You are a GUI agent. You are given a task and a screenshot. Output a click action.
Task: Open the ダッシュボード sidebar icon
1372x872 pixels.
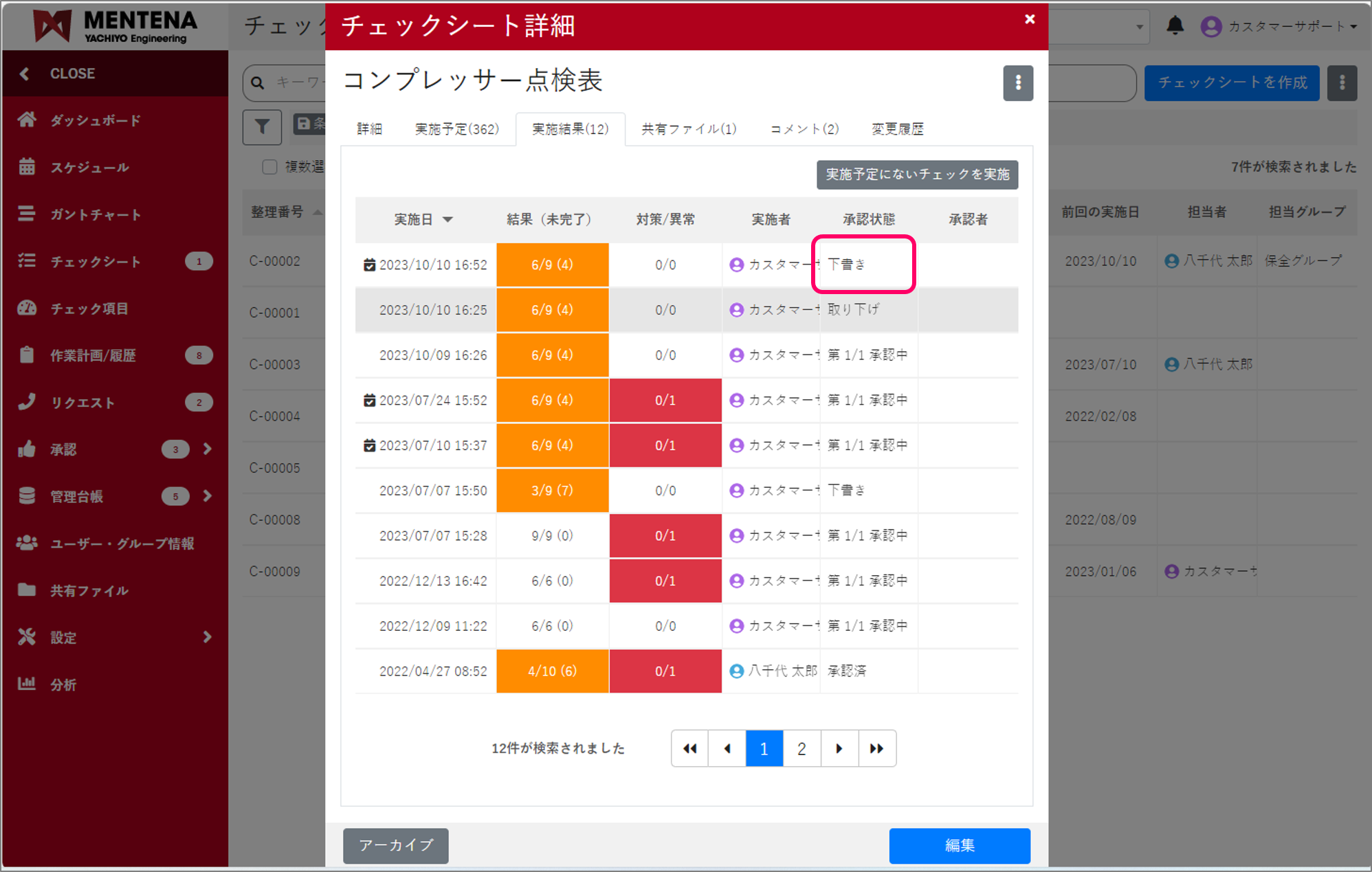click(x=27, y=120)
